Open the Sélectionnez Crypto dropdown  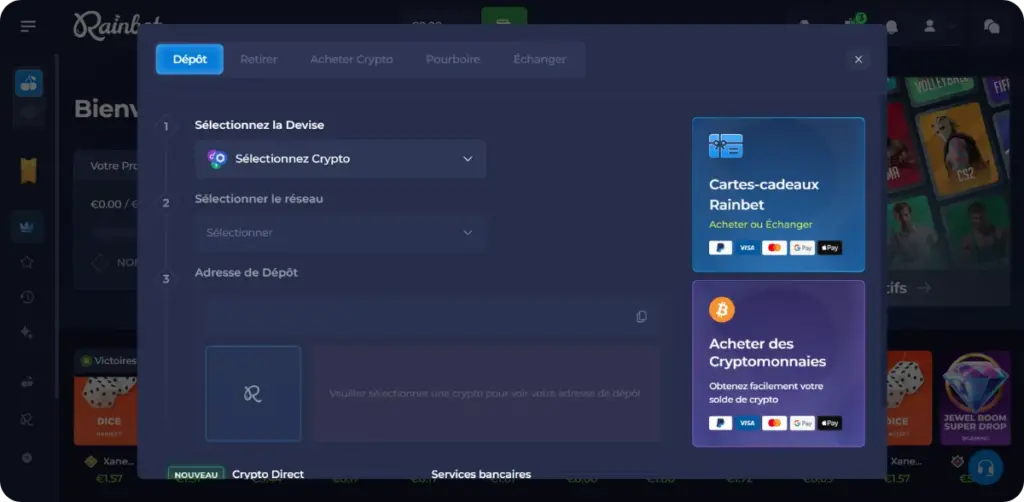coord(340,159)
